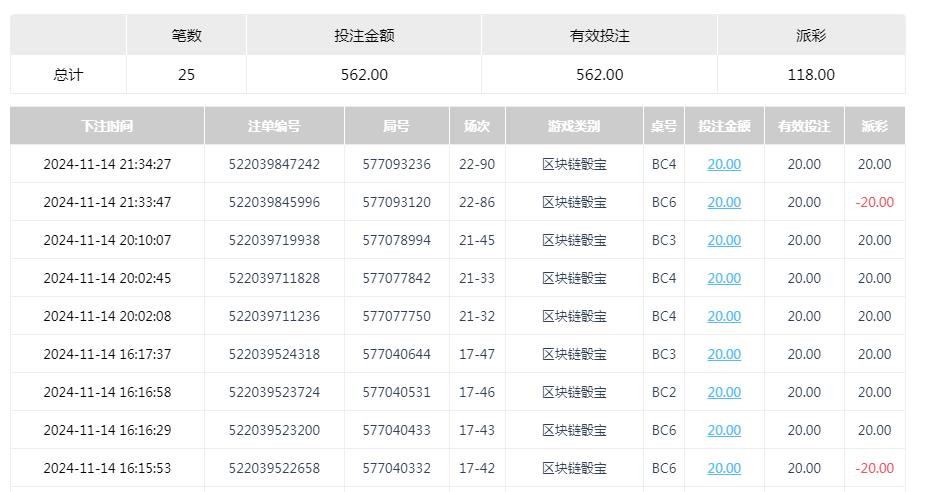
Task: Click the 注单编号 column header
Action: click(274, 126)
